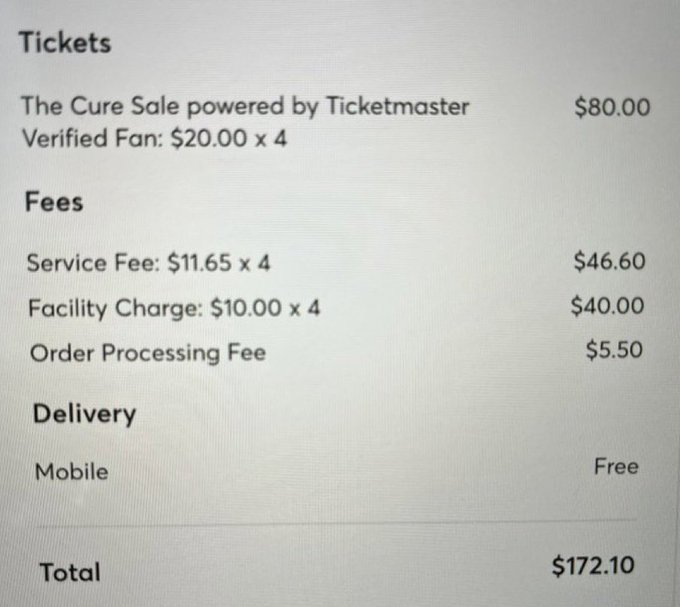
Task: Click the $20.00 x 4 ticket price
Action: (230, 139)
